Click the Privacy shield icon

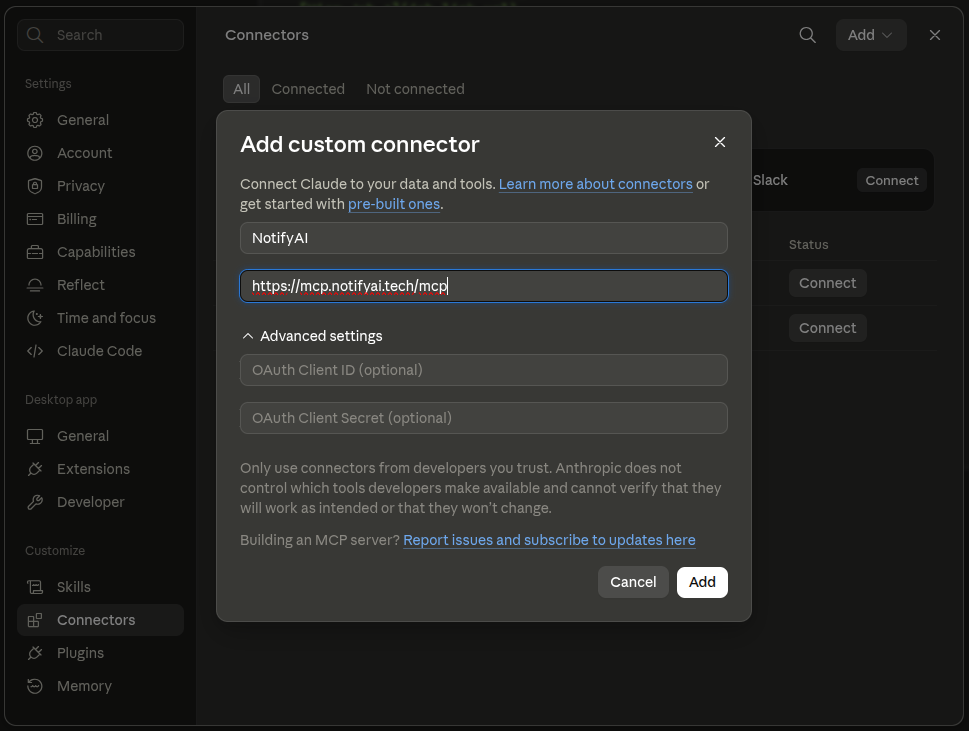point(35,185)
